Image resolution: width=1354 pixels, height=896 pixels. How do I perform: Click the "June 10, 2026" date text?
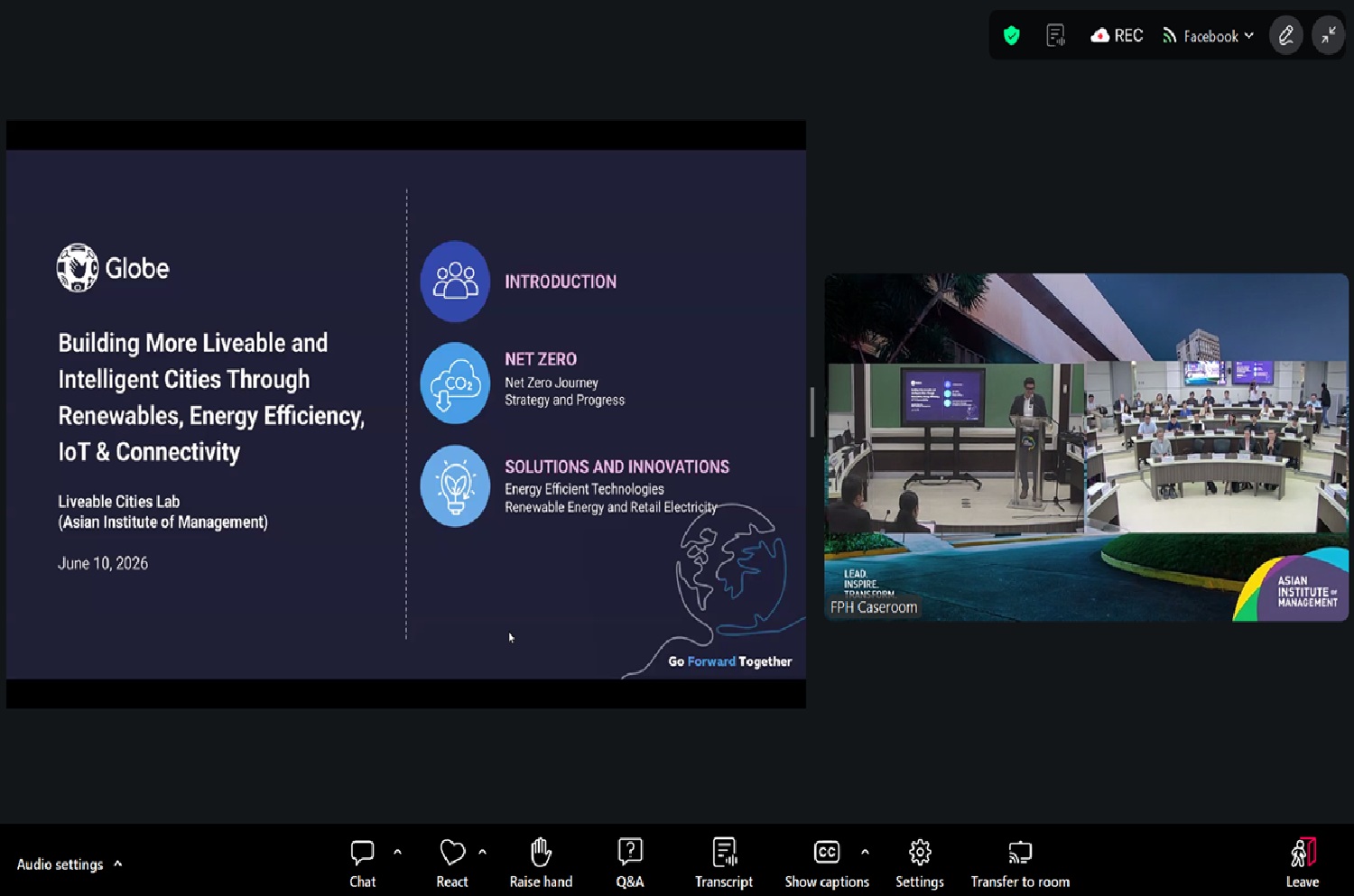coord(103,563)
